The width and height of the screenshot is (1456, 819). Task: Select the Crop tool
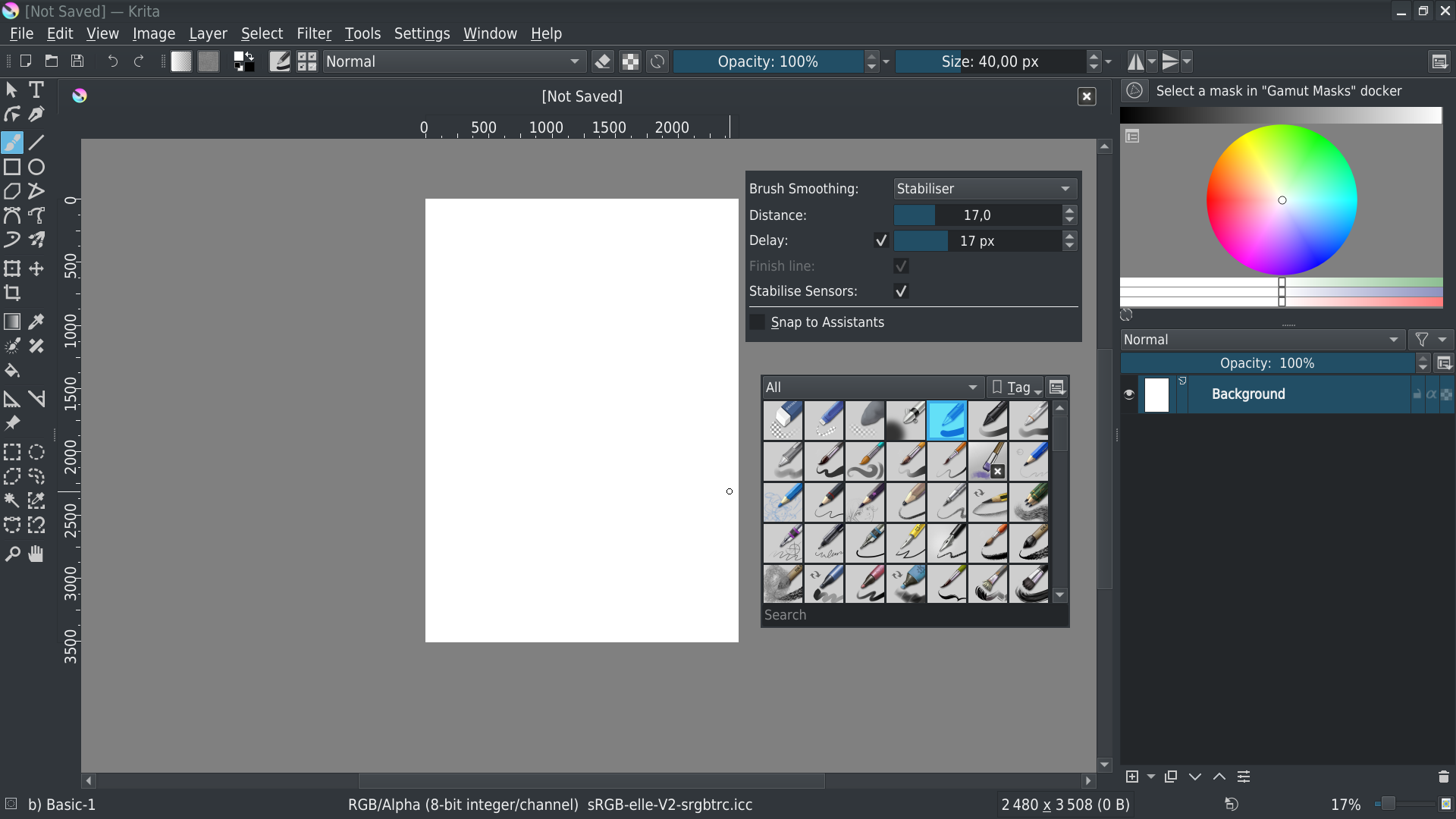tap(12, 293)
